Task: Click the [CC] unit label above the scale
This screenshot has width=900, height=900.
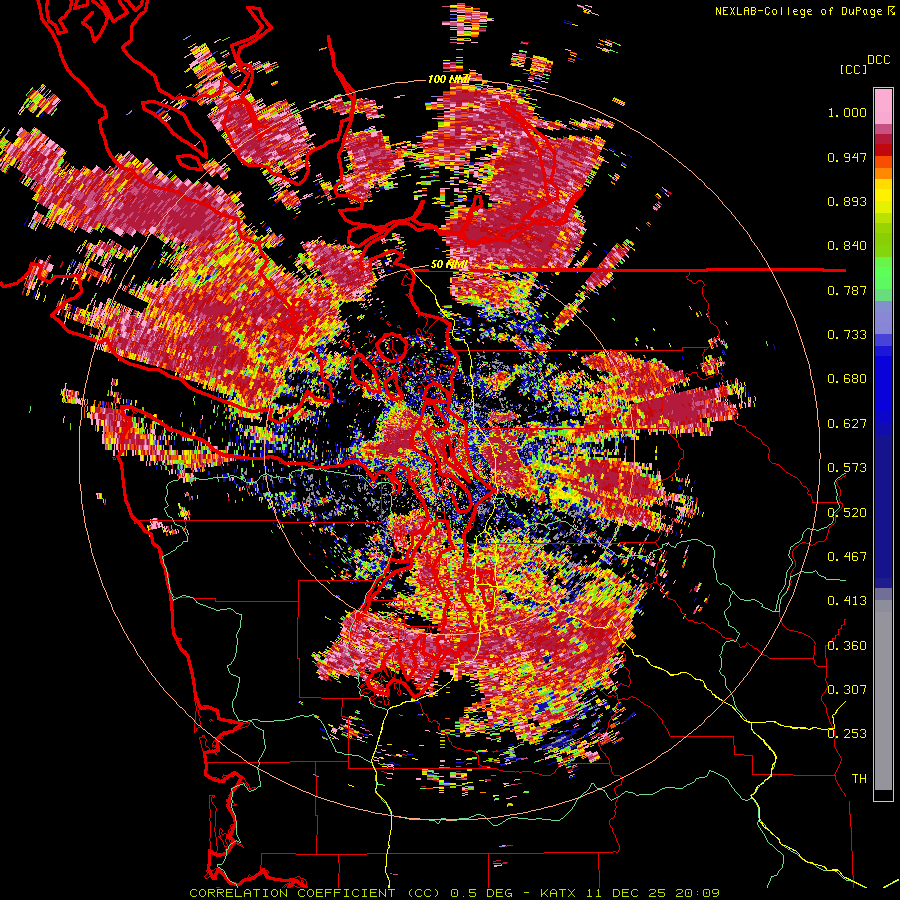Action: pos(853,69)
